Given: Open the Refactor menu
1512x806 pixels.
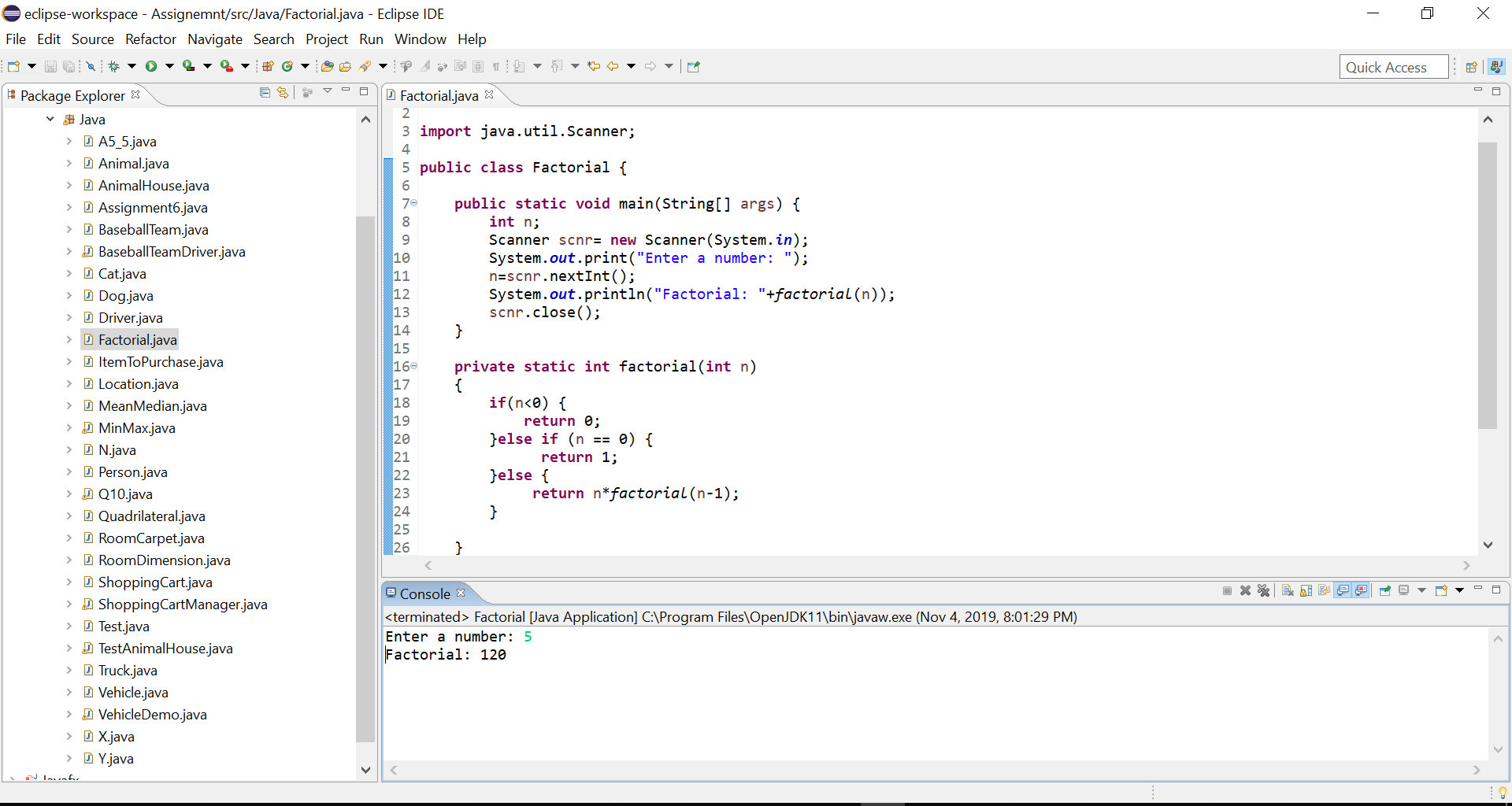Looking at the screenshot, I should pos(150,39).
